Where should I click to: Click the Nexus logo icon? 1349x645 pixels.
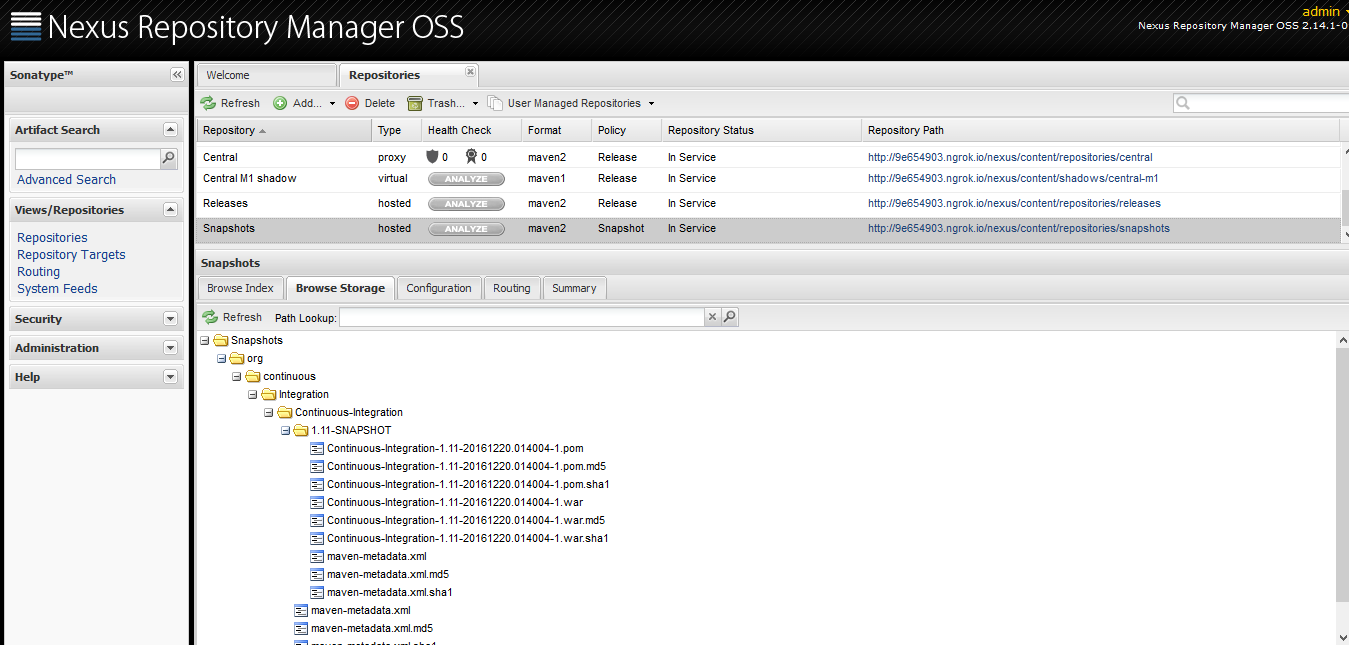(x=26, y=26)
